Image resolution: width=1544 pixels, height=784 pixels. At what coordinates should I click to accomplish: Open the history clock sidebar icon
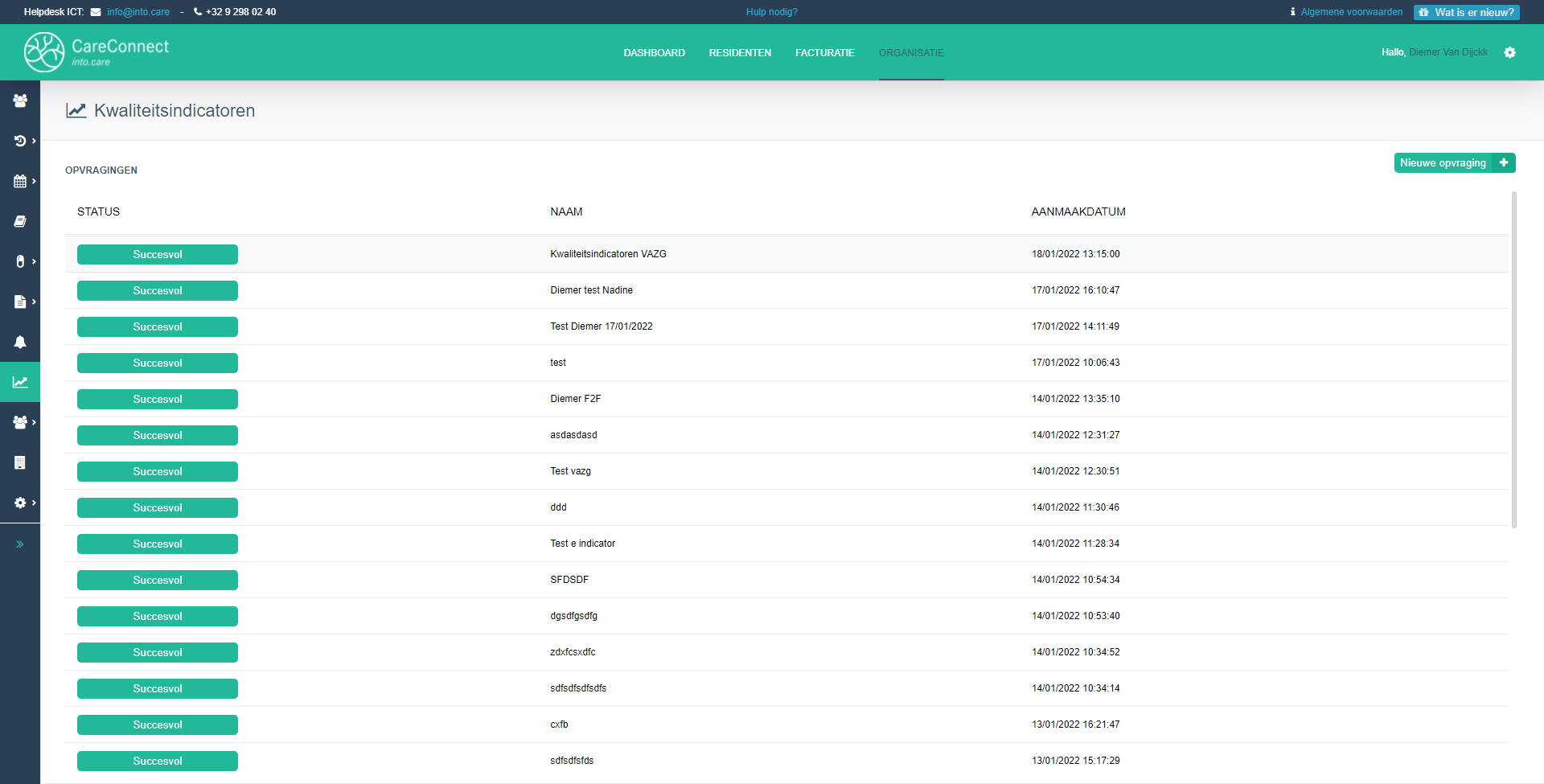pyautogui.click(x=20, y=141)
